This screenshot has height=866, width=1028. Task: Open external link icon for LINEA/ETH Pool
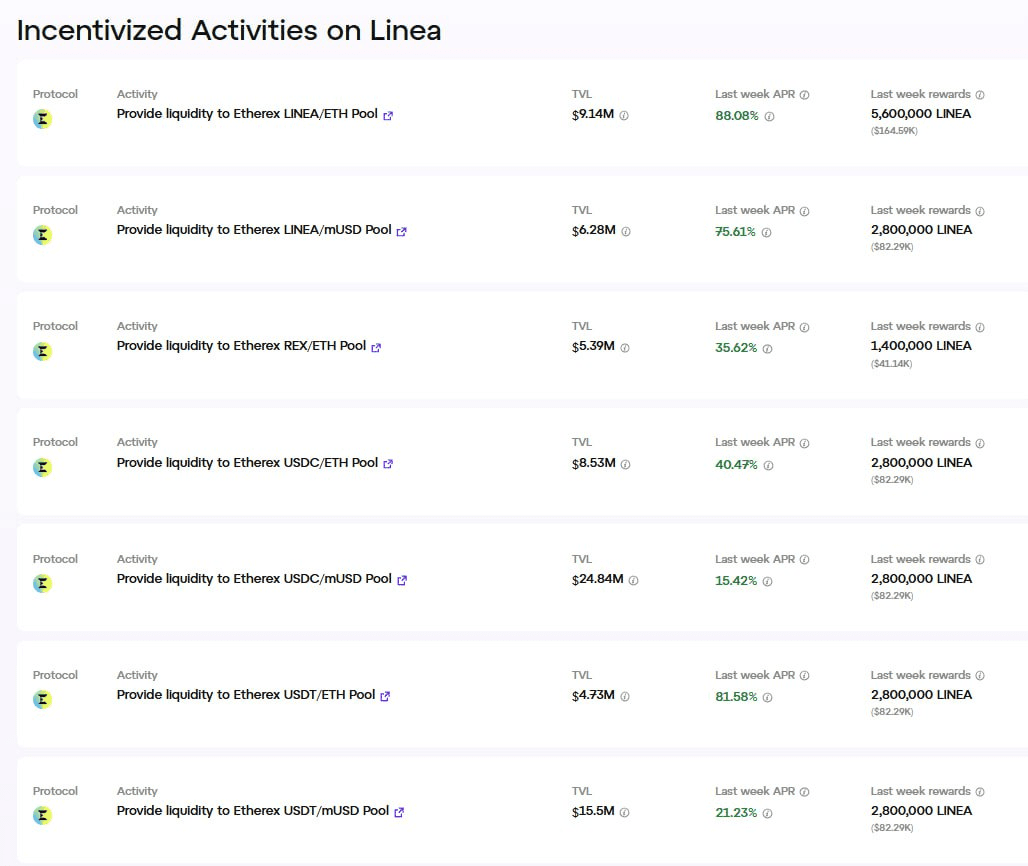tap(388, 115)
